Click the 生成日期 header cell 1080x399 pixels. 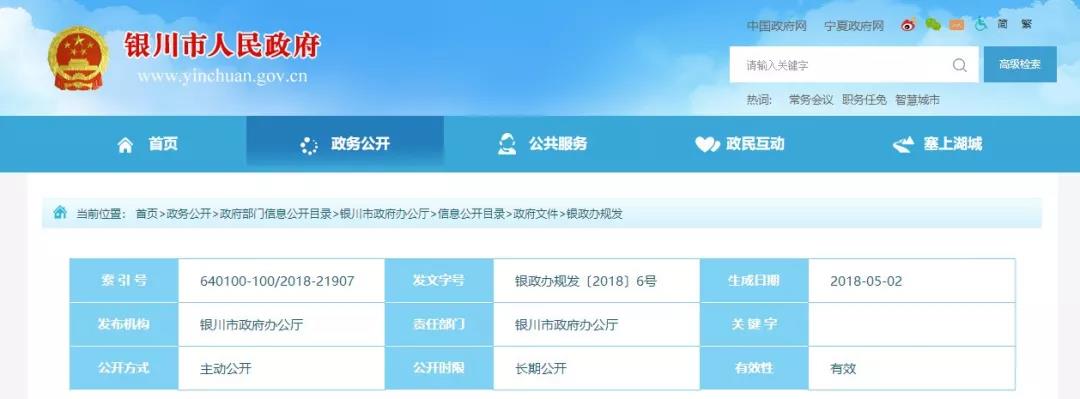pyautogui.click(x=754, y=280)
